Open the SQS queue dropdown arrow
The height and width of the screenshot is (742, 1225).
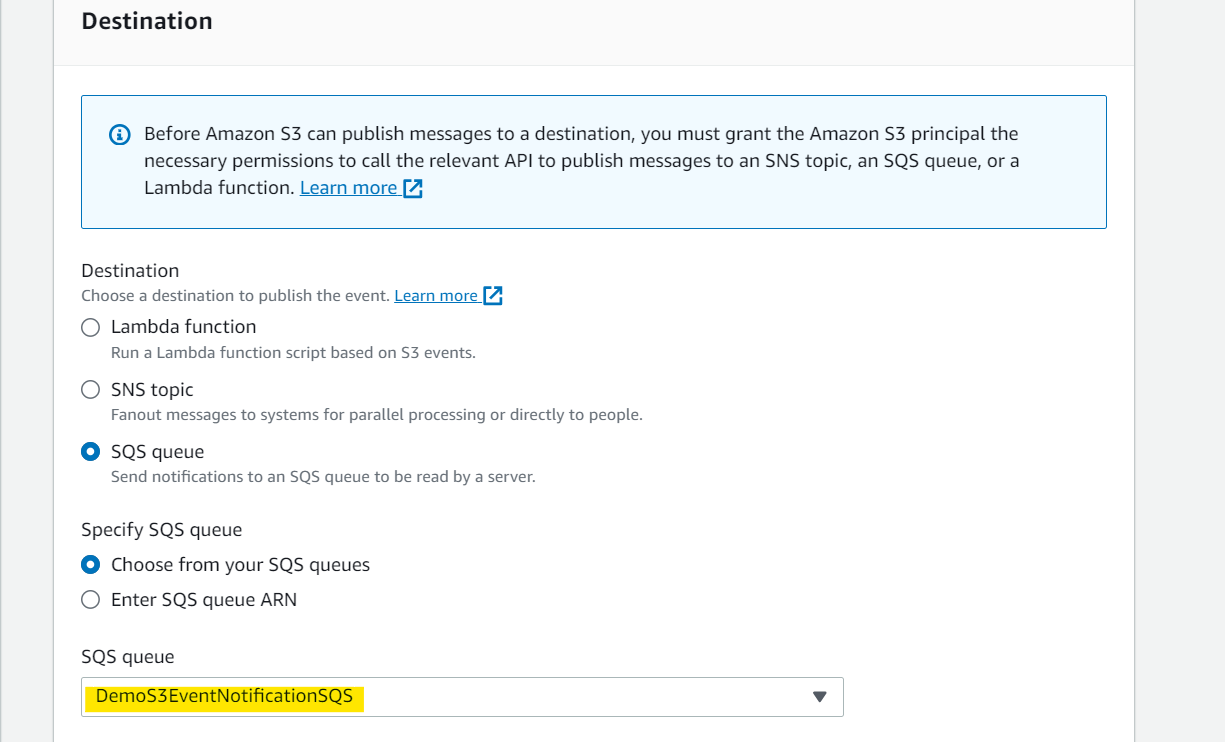click(820, 697)
